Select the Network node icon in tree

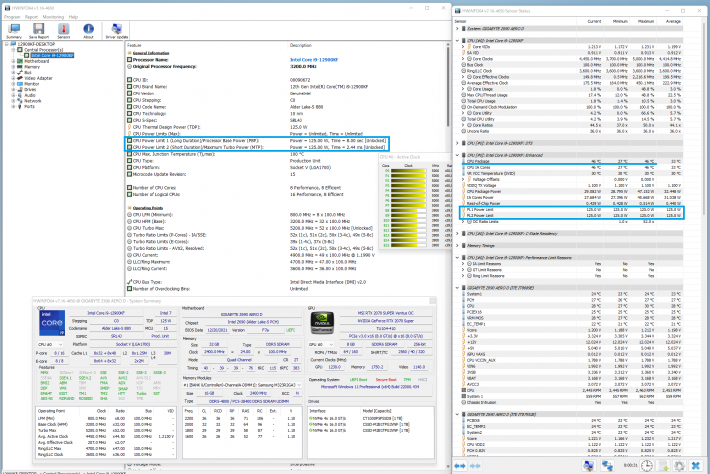(19, 100)
